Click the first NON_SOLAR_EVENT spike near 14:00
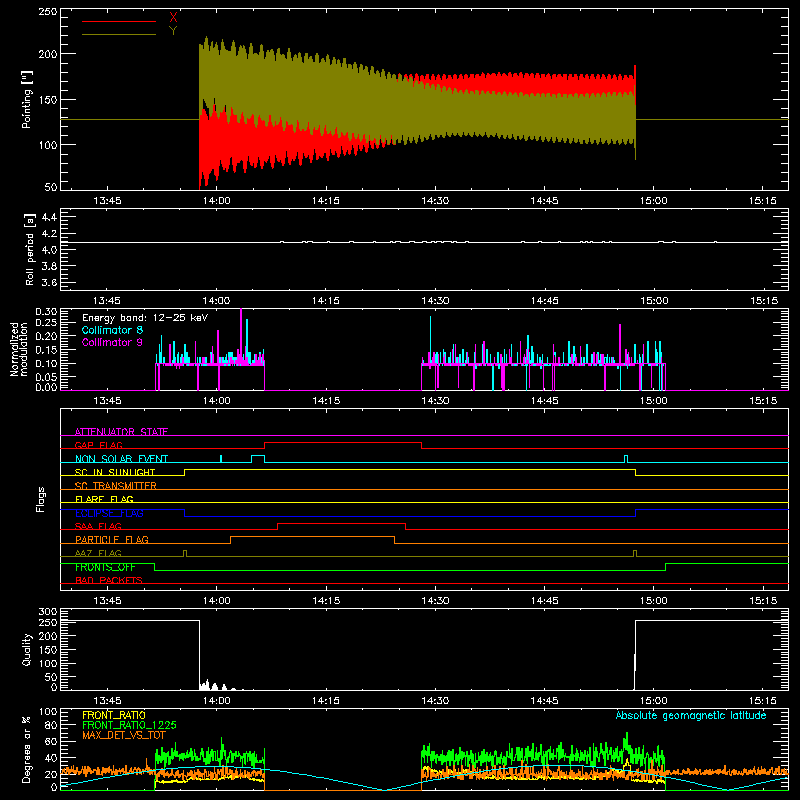Viewport: 800px width, 800px height. point(221,459)
